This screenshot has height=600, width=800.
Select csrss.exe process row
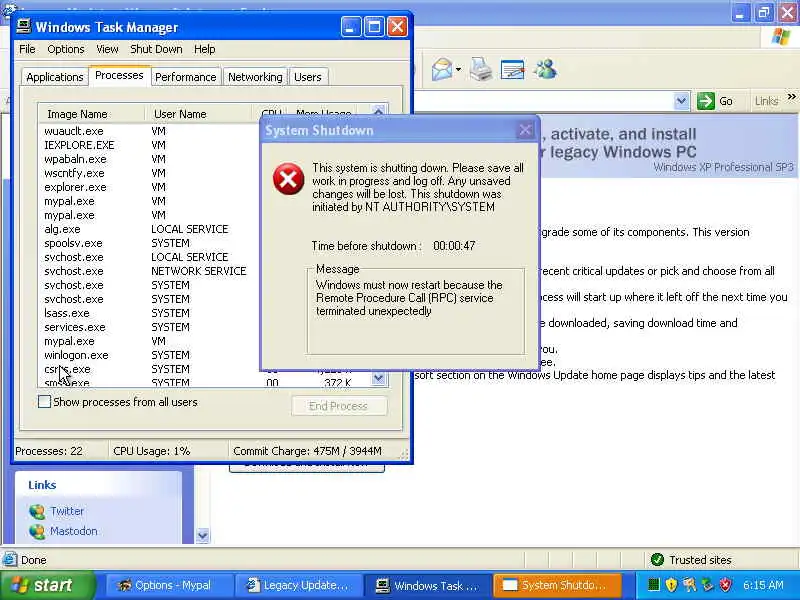coord(151,369)
